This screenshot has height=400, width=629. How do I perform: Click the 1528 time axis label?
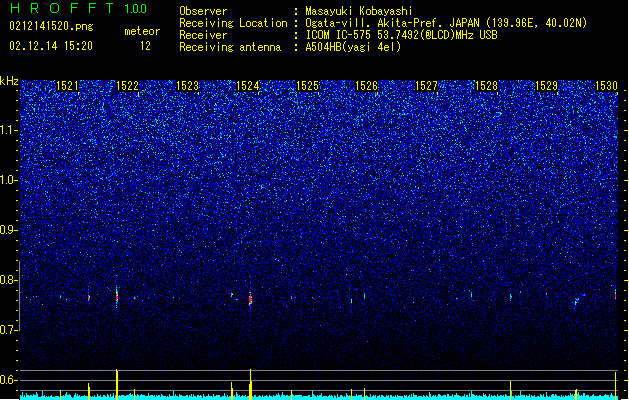(x=486, y=86)
